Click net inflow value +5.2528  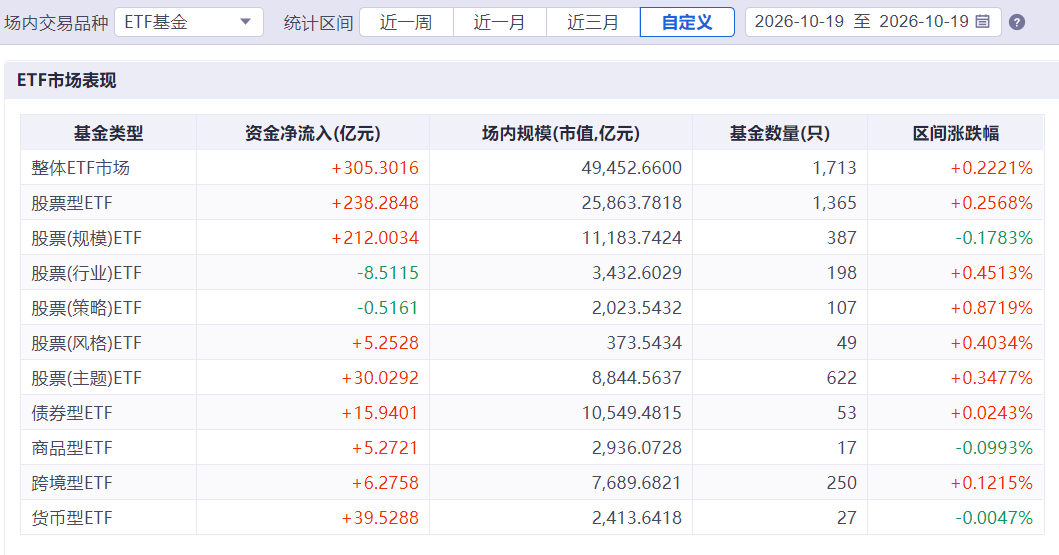point(385,343)
